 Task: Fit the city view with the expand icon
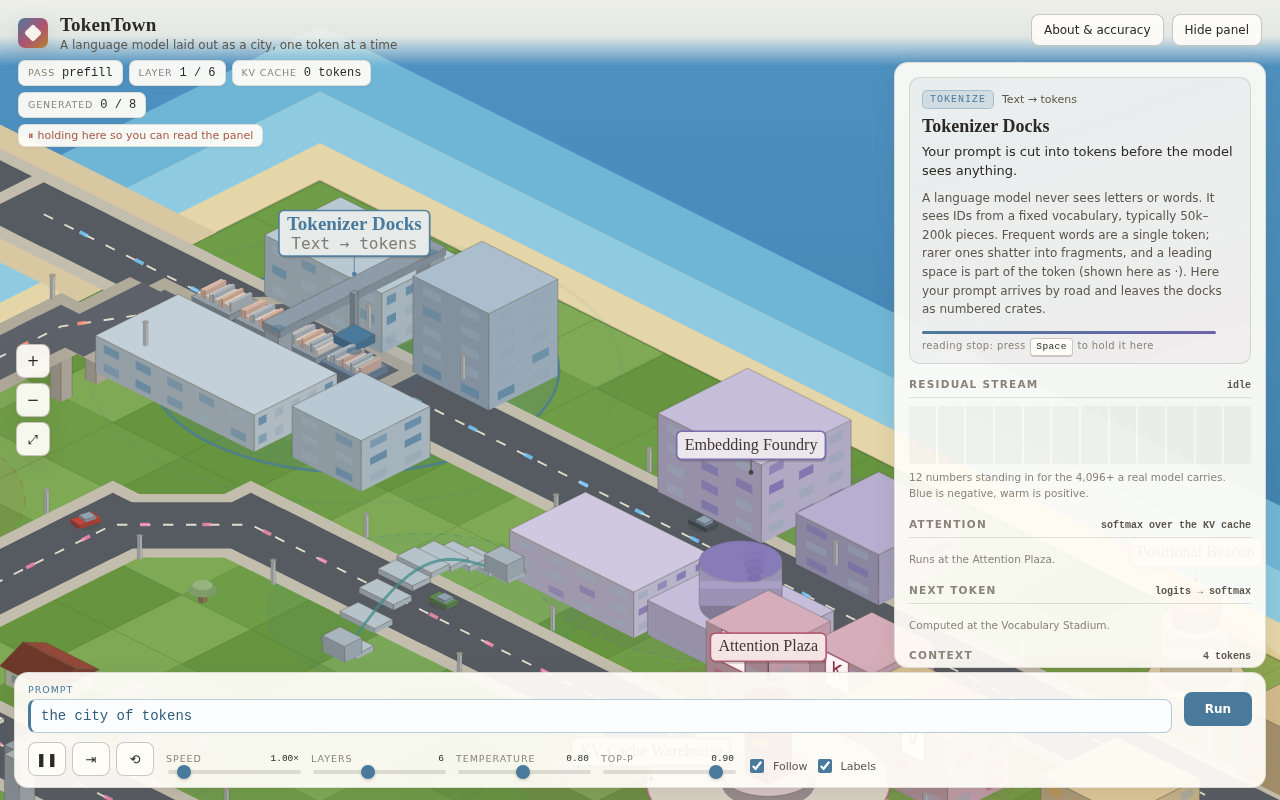coord(33,439)
